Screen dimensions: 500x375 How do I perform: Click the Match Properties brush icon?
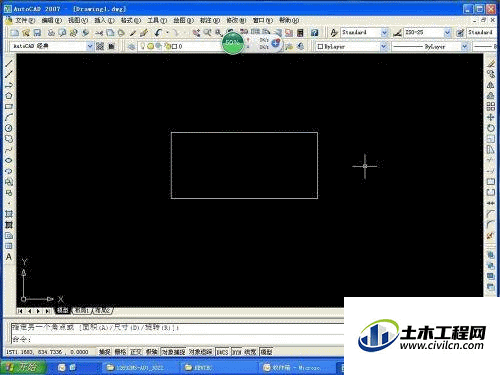(x=144, y=33)
